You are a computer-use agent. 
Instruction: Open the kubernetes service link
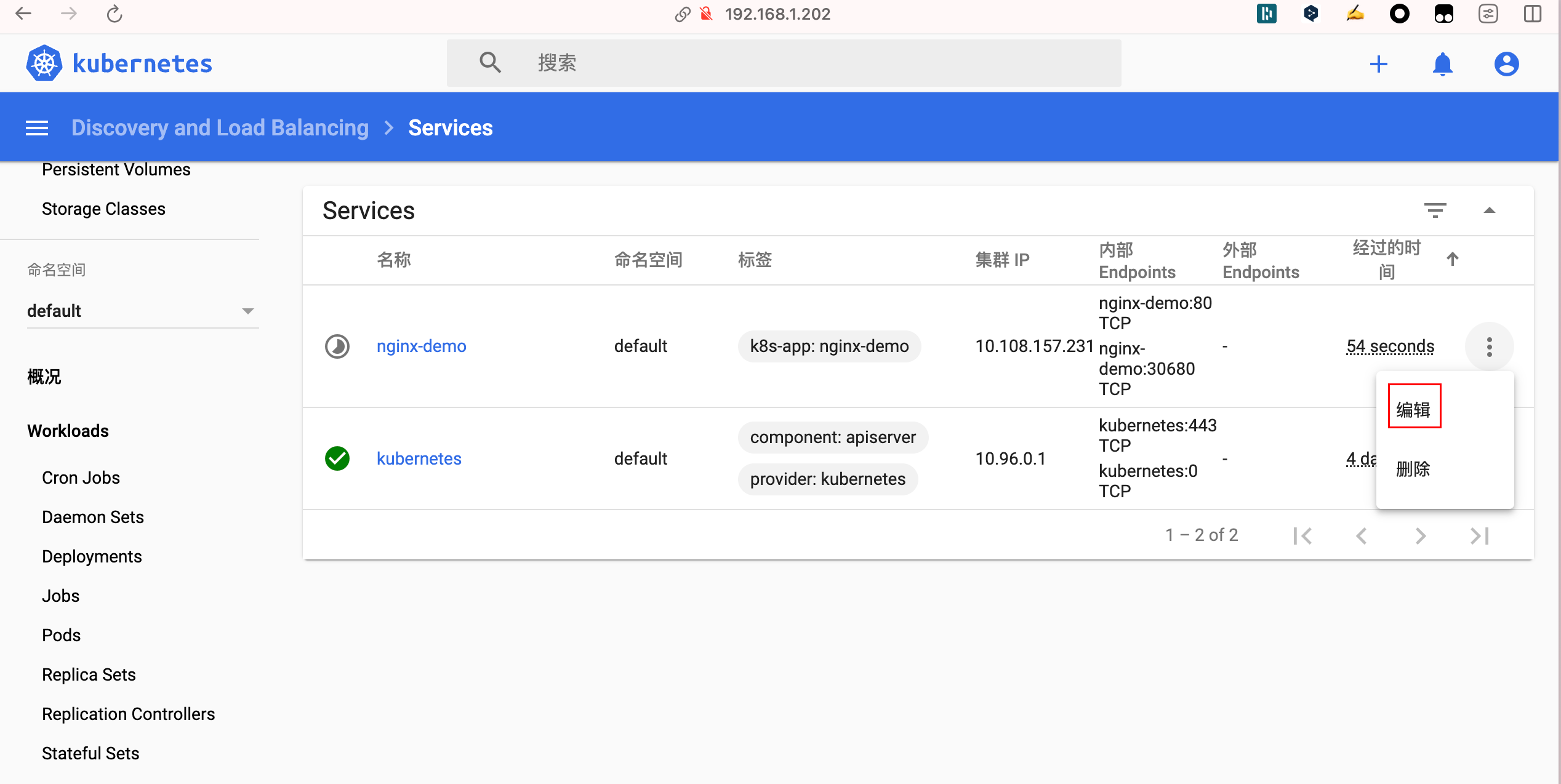pos(419,458)
